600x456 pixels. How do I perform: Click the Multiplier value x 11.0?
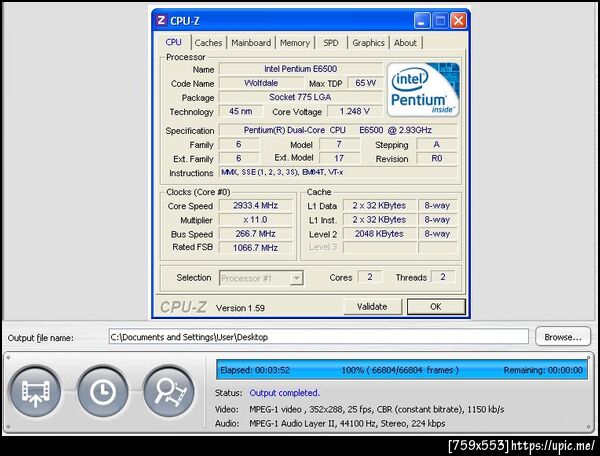(255, 220)
